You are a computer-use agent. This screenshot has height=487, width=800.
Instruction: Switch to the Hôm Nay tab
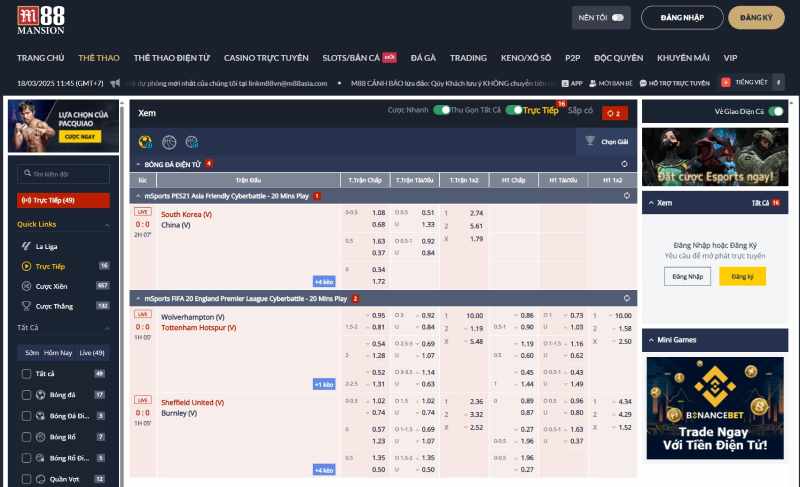(x=58, y=352)
